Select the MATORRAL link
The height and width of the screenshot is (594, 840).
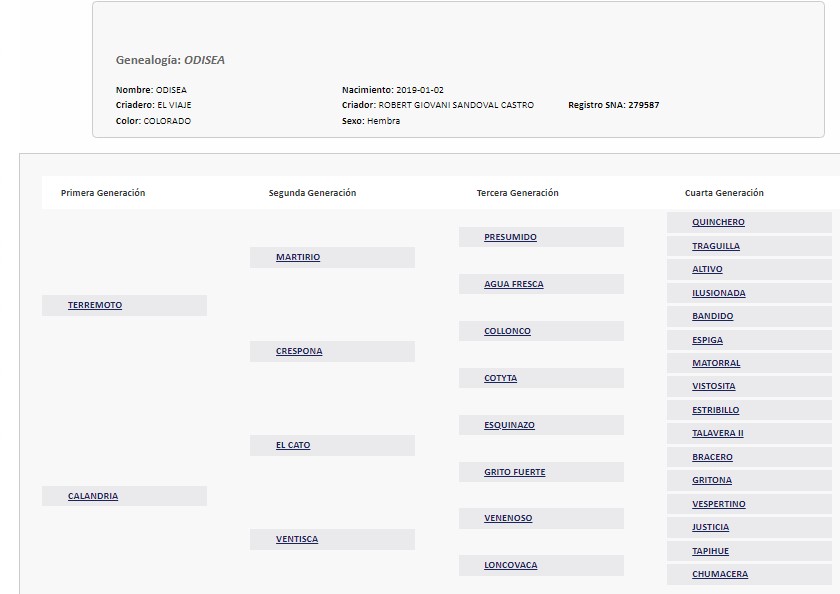[716, 363]
